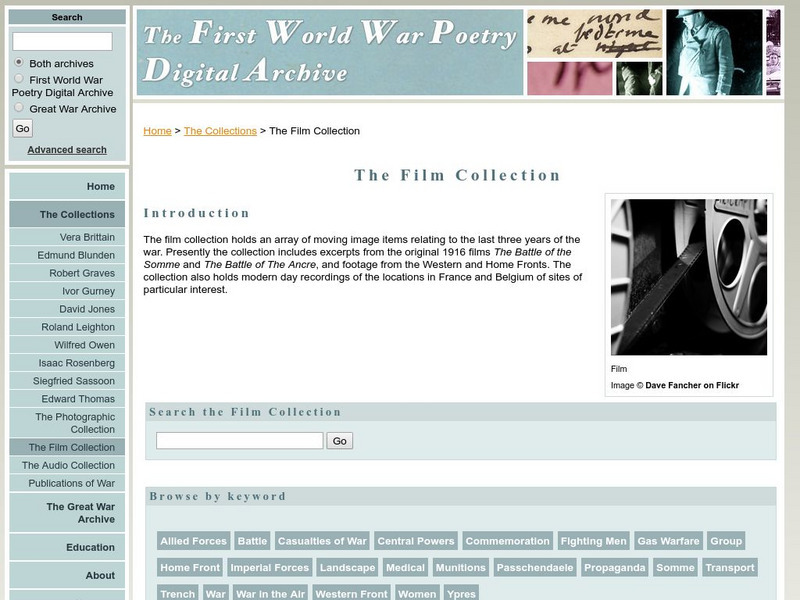Viewport: 800px width, 600px height.
Task: Click the Film Collection search input box
Action: click(240, 441)
